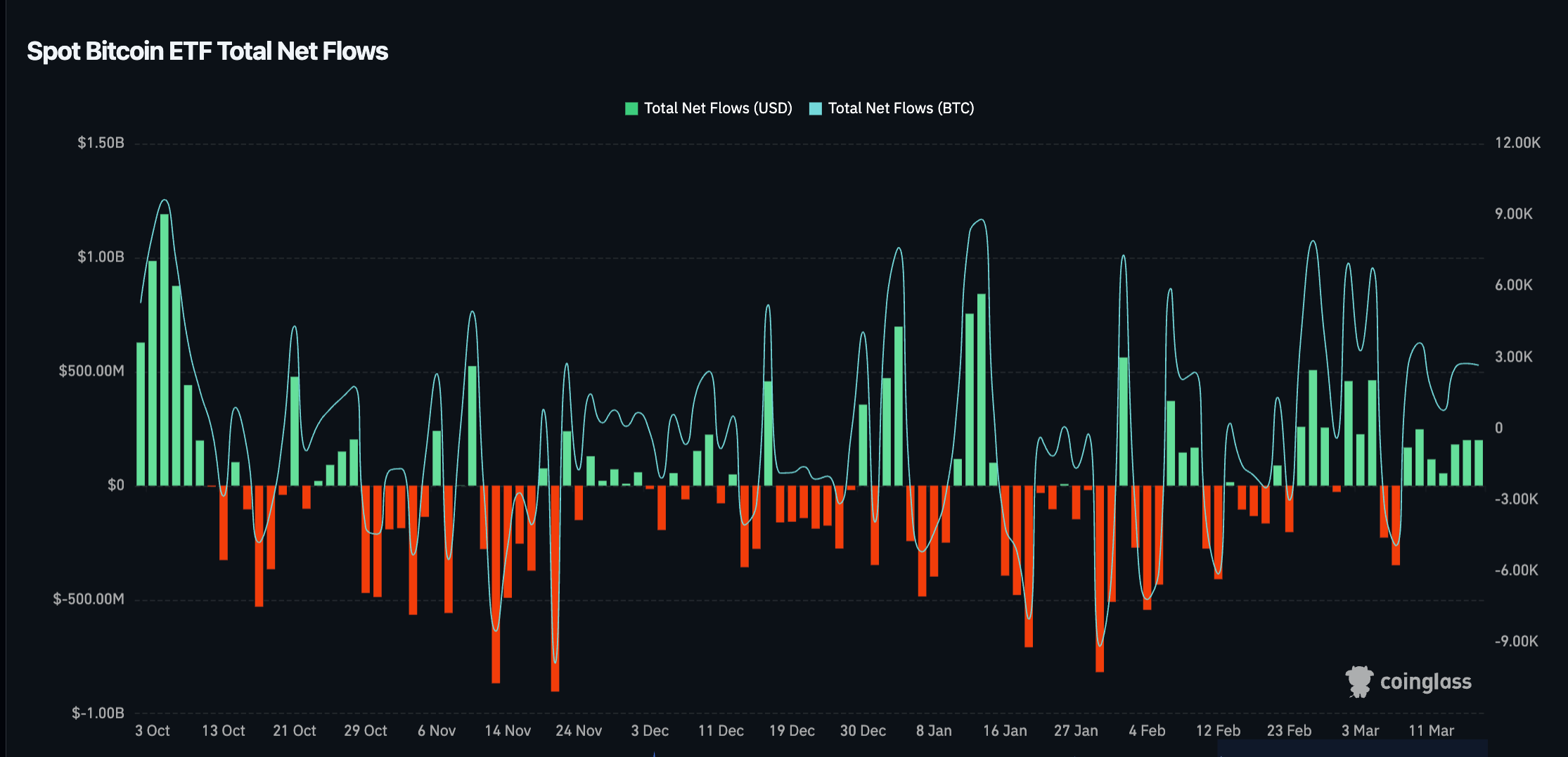Select the $500.00M left axis label
The width and height of the screenshot is (1568, 757).
(x=91, y=371)
